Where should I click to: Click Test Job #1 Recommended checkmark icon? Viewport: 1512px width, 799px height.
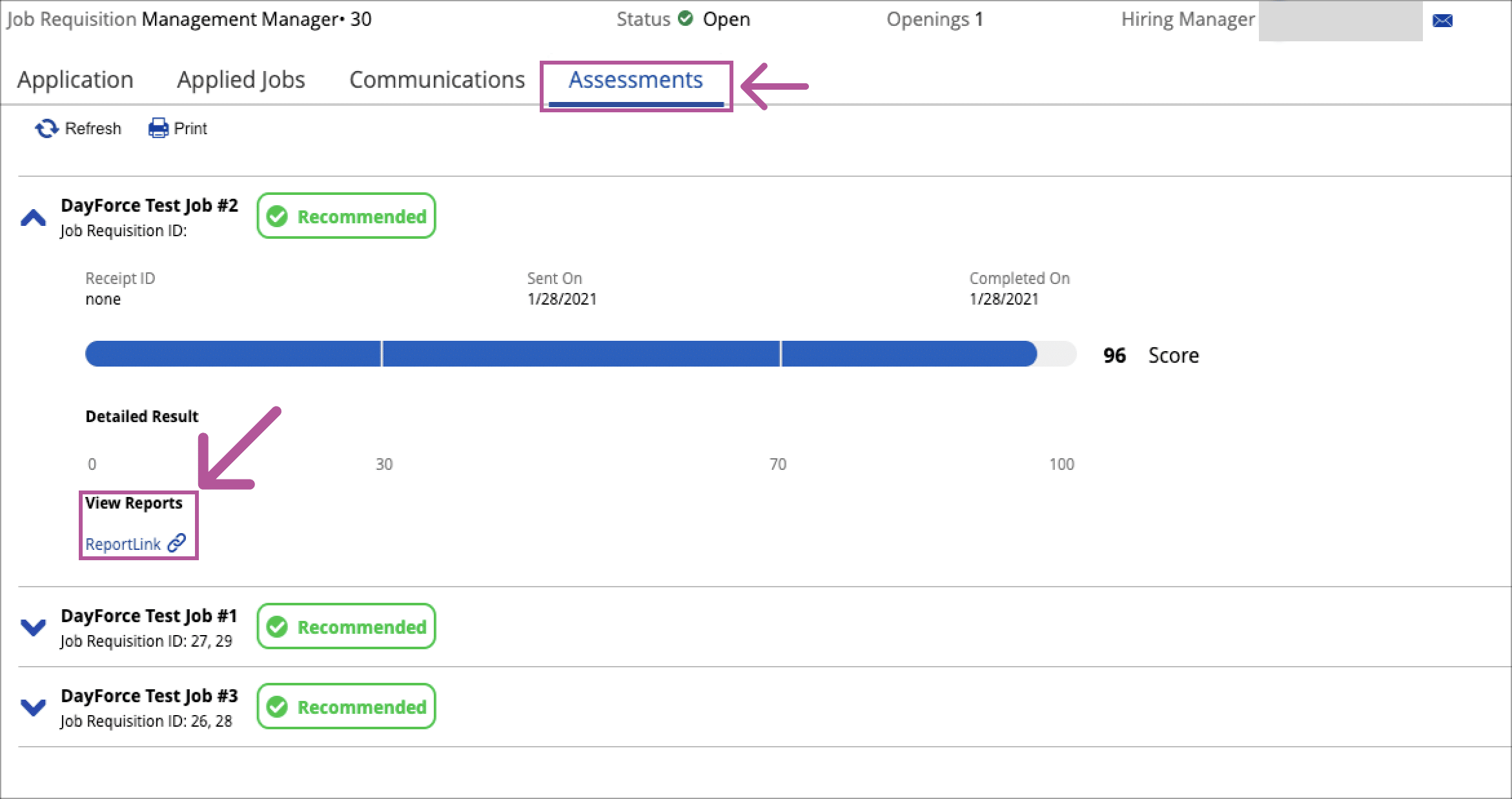pyautogui.click(x=277, y=627)
